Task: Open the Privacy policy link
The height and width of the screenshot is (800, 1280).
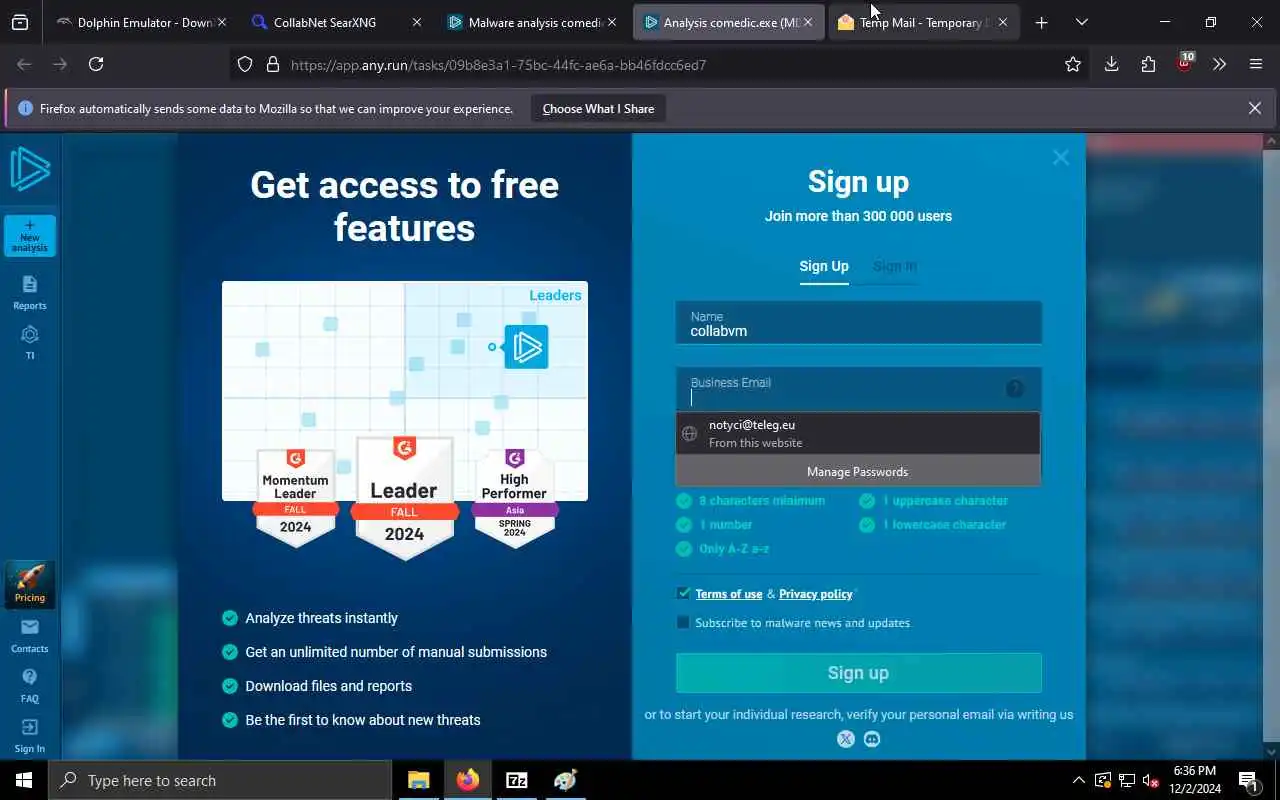Action: [816, 594]
